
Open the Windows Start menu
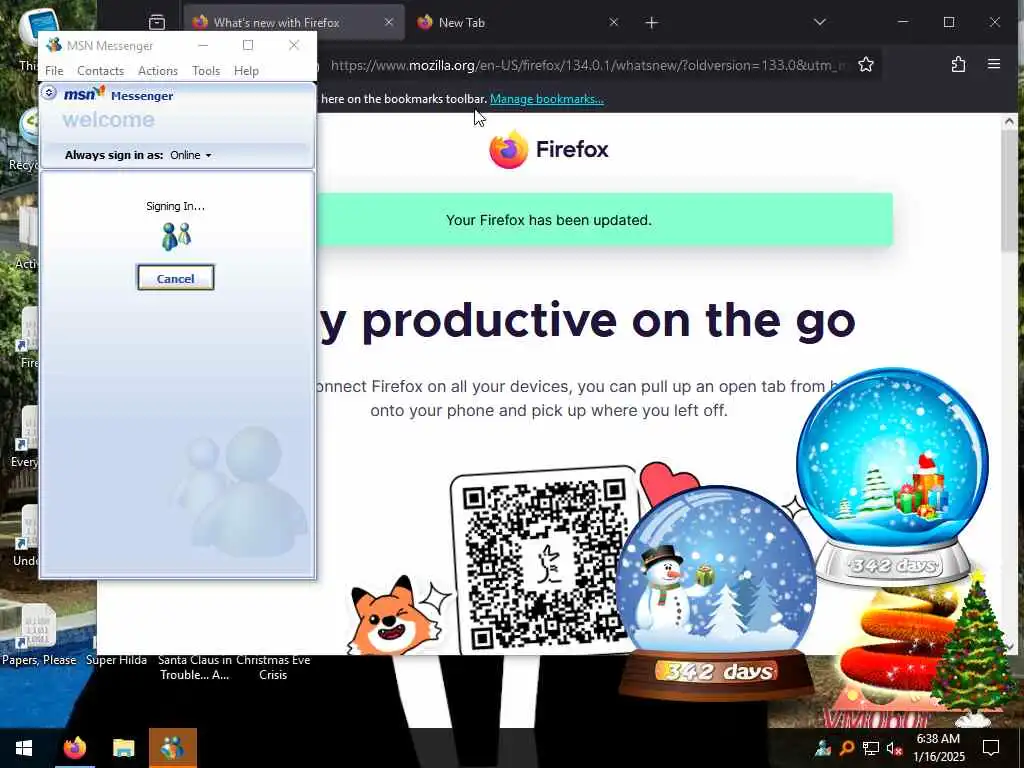pos(24,748)
